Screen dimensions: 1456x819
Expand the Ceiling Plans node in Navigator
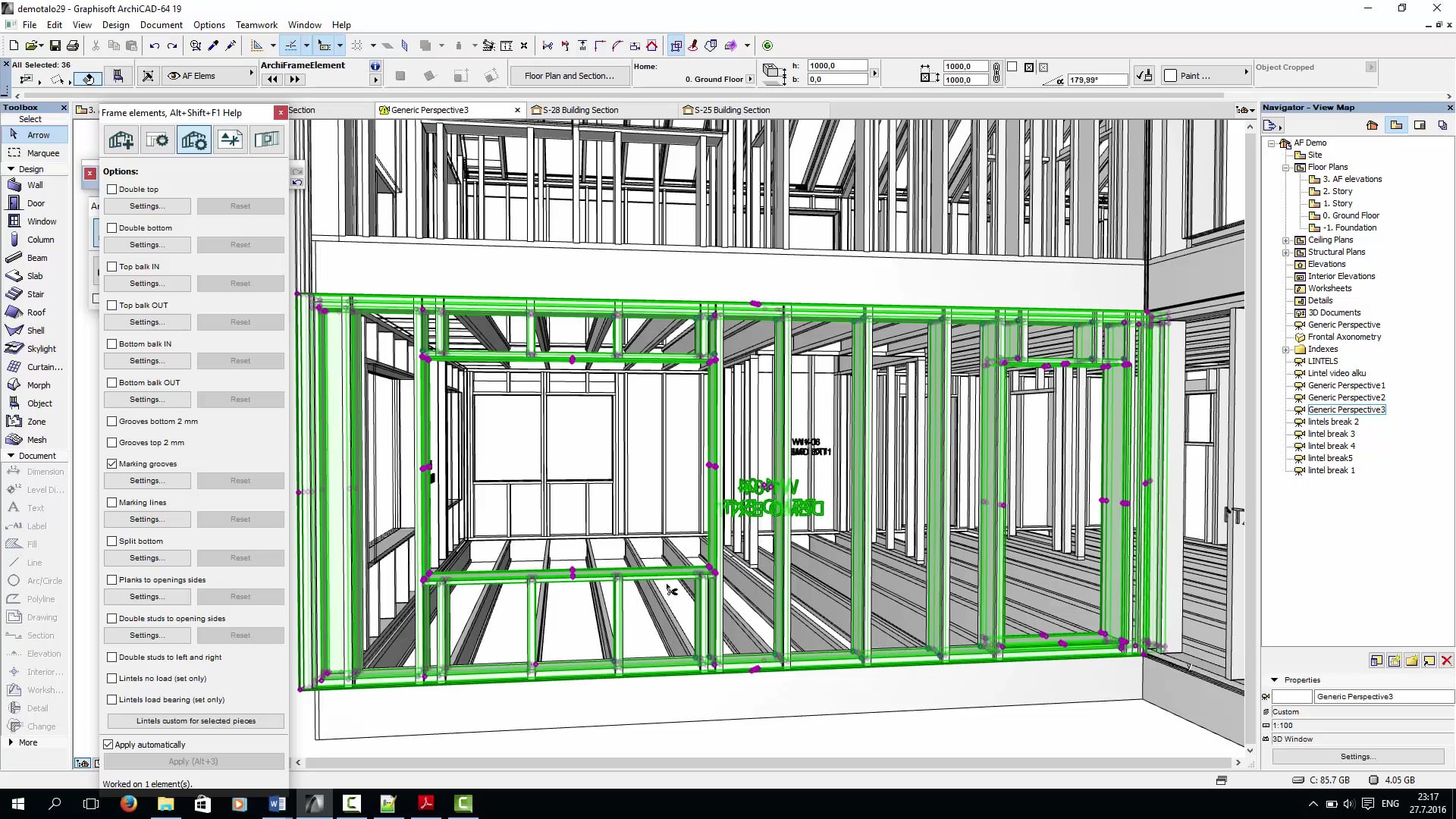(1286, 240)
